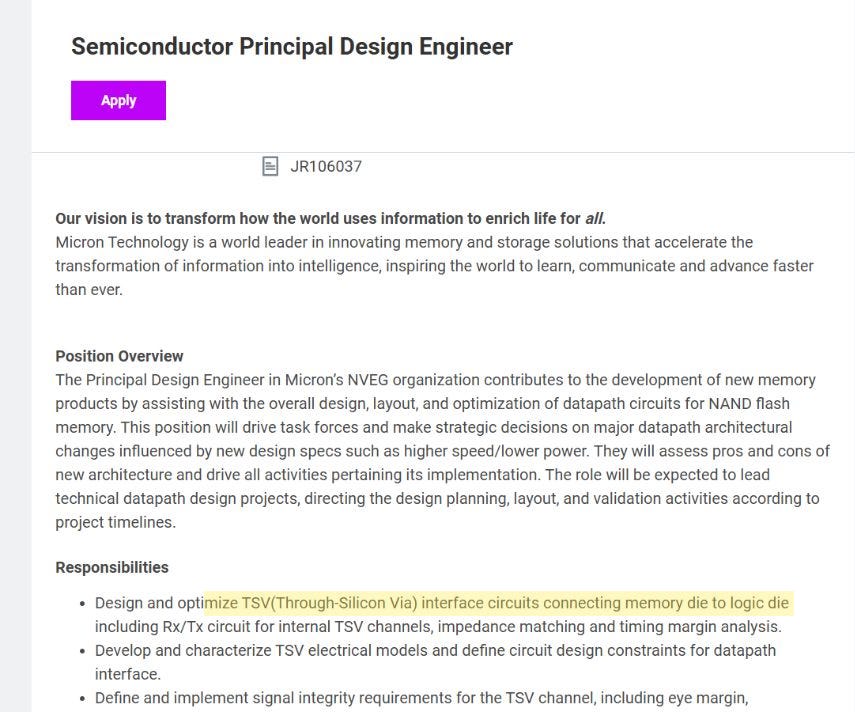
Task: Click the Semiconductor Principal Design Engineer title
Action: (292, 46)
